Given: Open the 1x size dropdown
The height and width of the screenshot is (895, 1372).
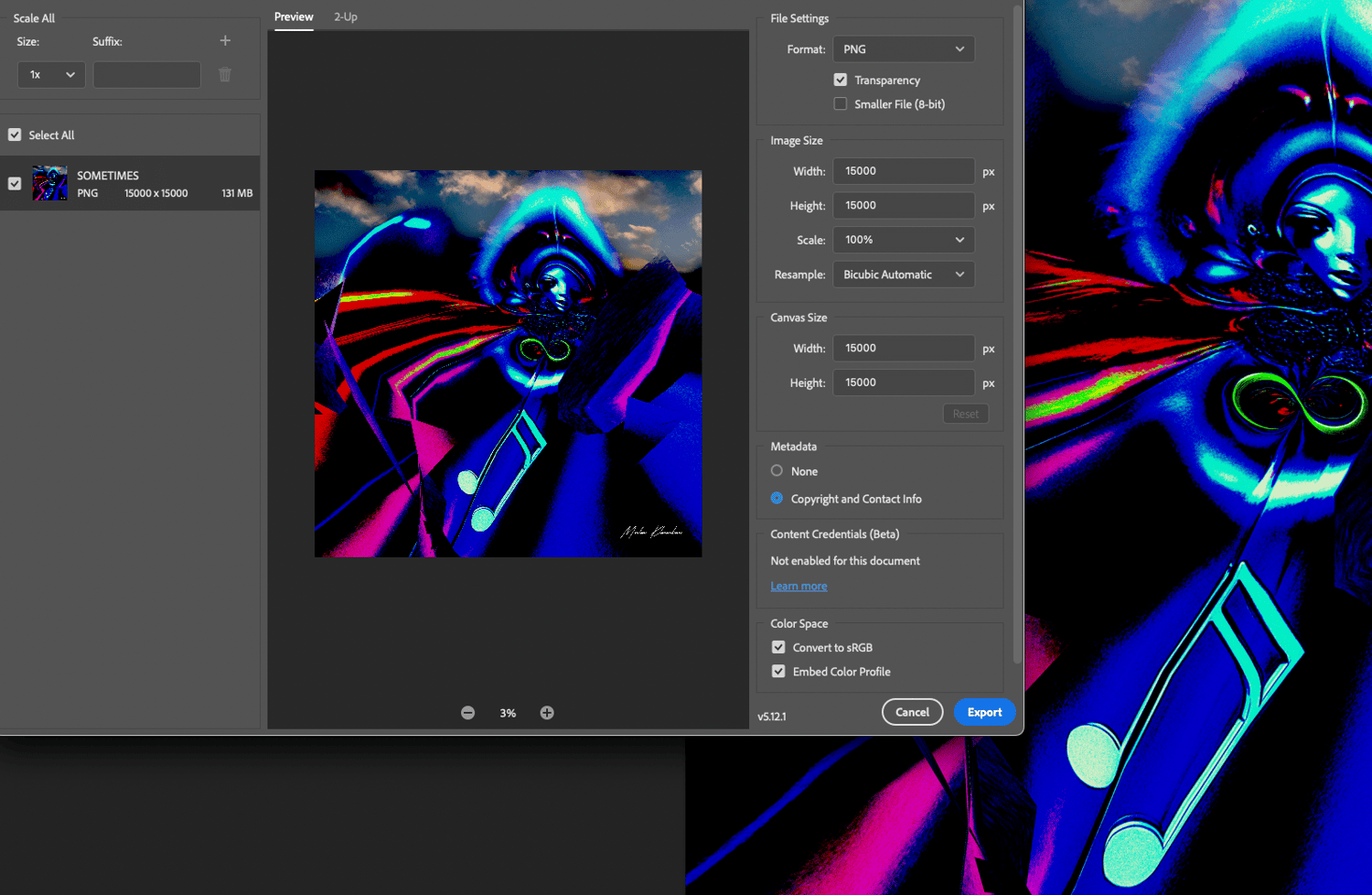Looking at the screenshot, I should pyautogui.click(x=51, y=75).
